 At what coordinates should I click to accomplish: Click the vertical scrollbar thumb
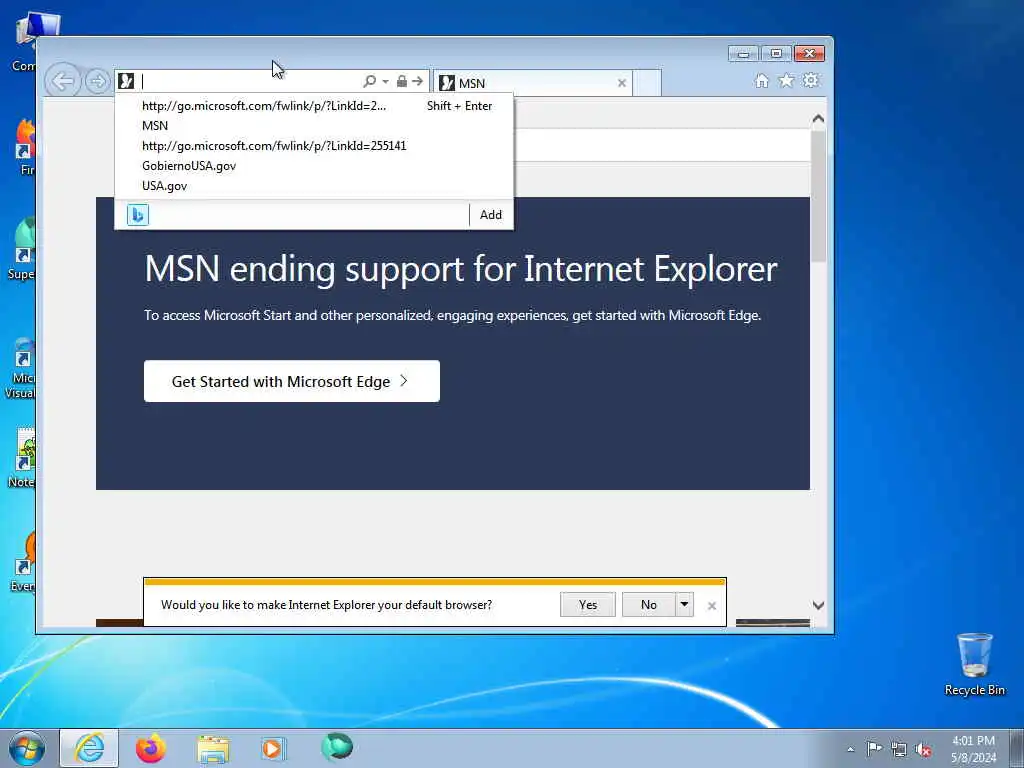click(818, 196)
